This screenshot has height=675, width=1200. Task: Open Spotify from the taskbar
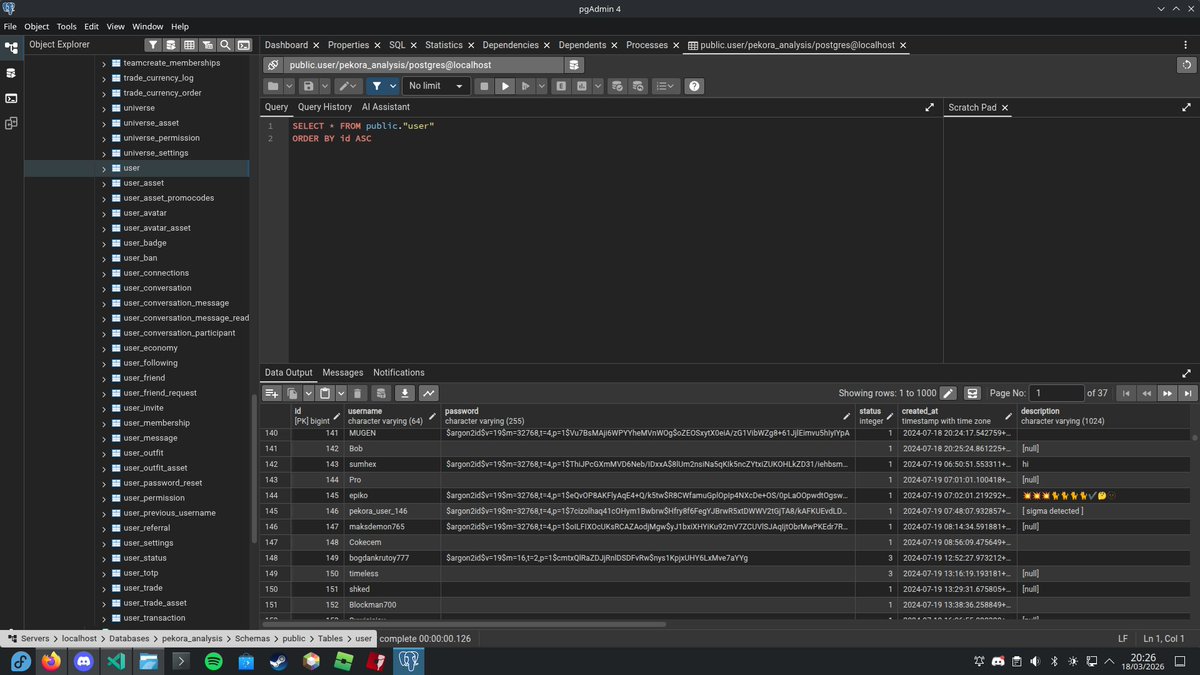coord(213,661)
